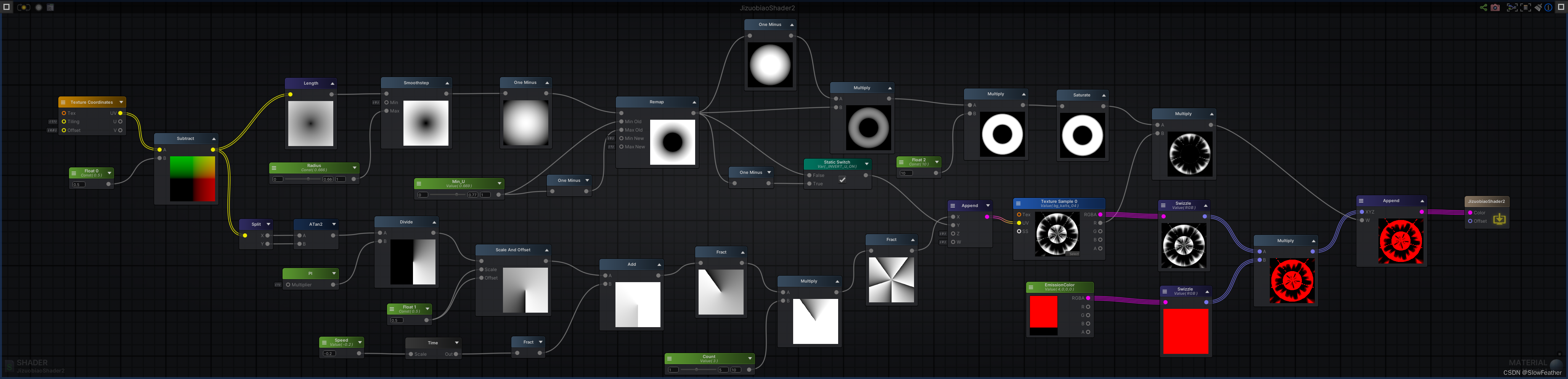Select the Add node header
Screen dimensions: 1568x379
[x=632, y=265]
